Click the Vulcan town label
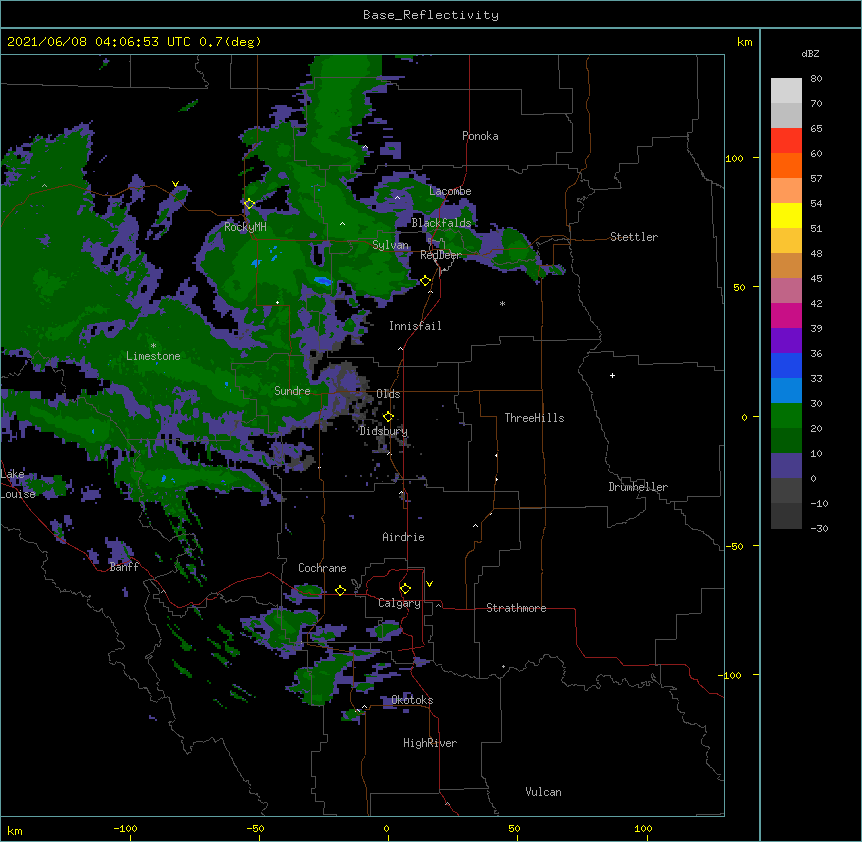 [543, 792]
